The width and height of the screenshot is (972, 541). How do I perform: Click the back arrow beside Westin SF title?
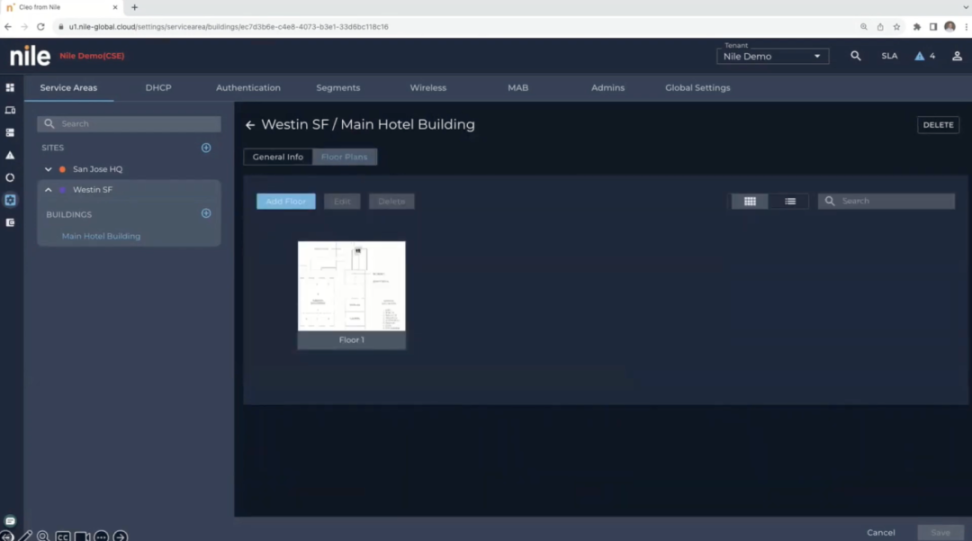(250, 126)
